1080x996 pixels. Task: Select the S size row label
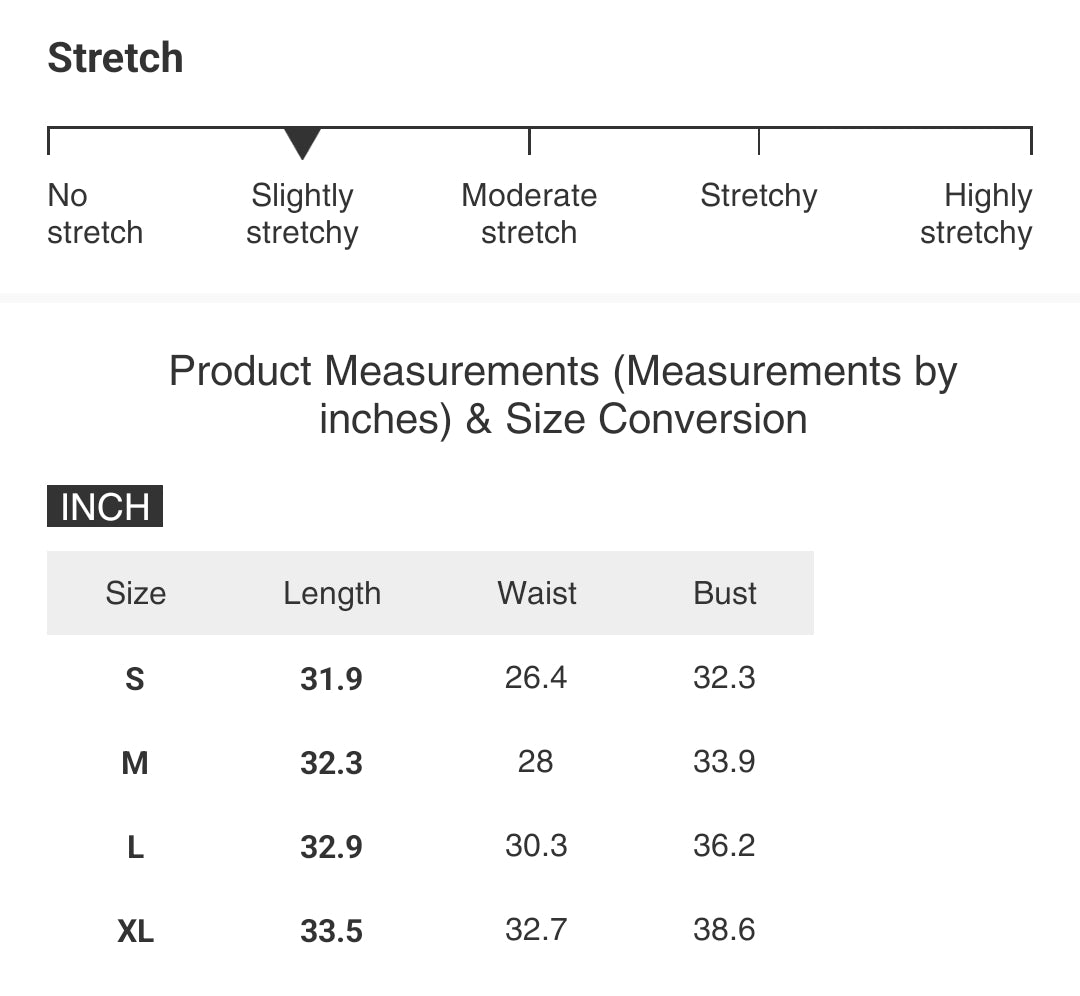135,679
